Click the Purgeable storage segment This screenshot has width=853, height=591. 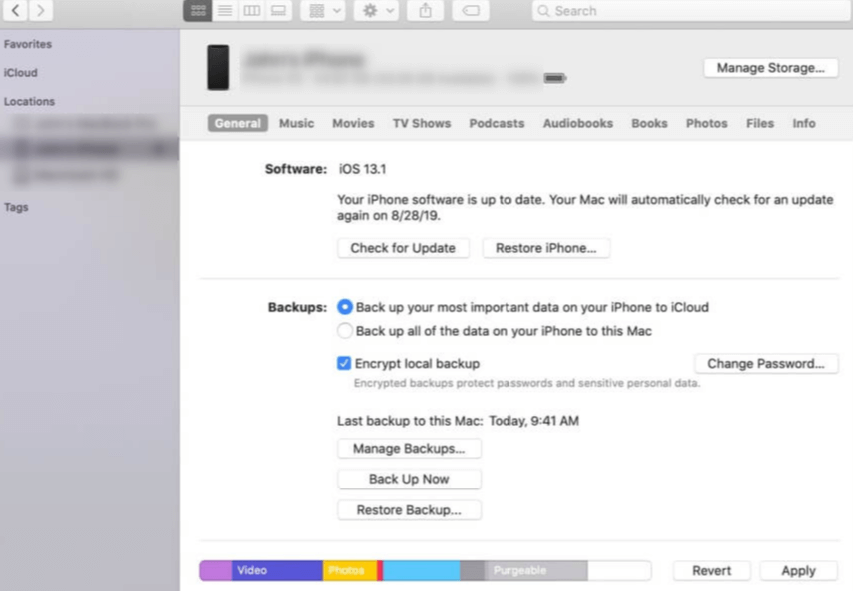(536, 570)
